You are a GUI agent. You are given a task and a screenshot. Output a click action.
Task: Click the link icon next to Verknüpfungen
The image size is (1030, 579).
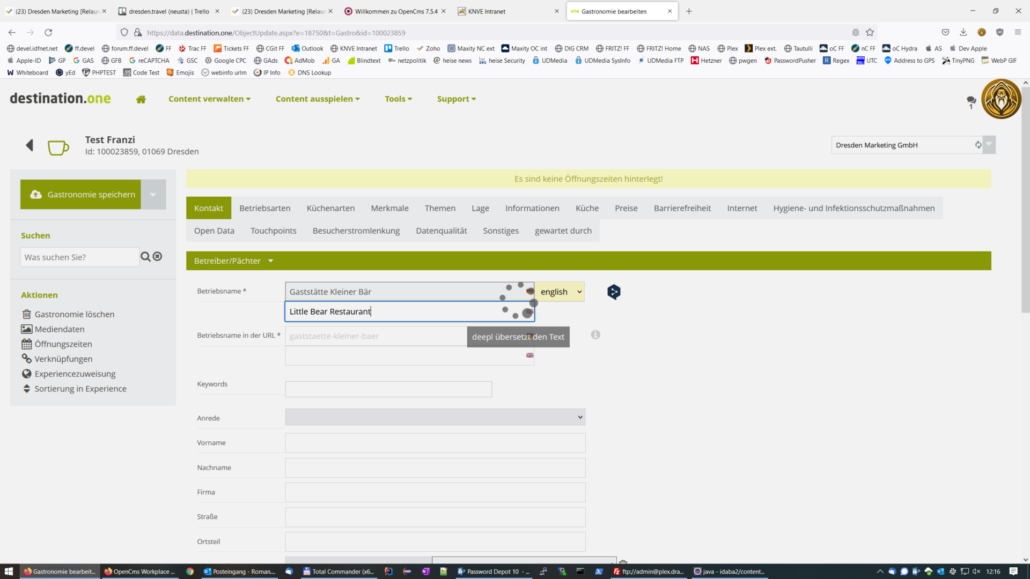pyautogui.click(x=26, y=359)
